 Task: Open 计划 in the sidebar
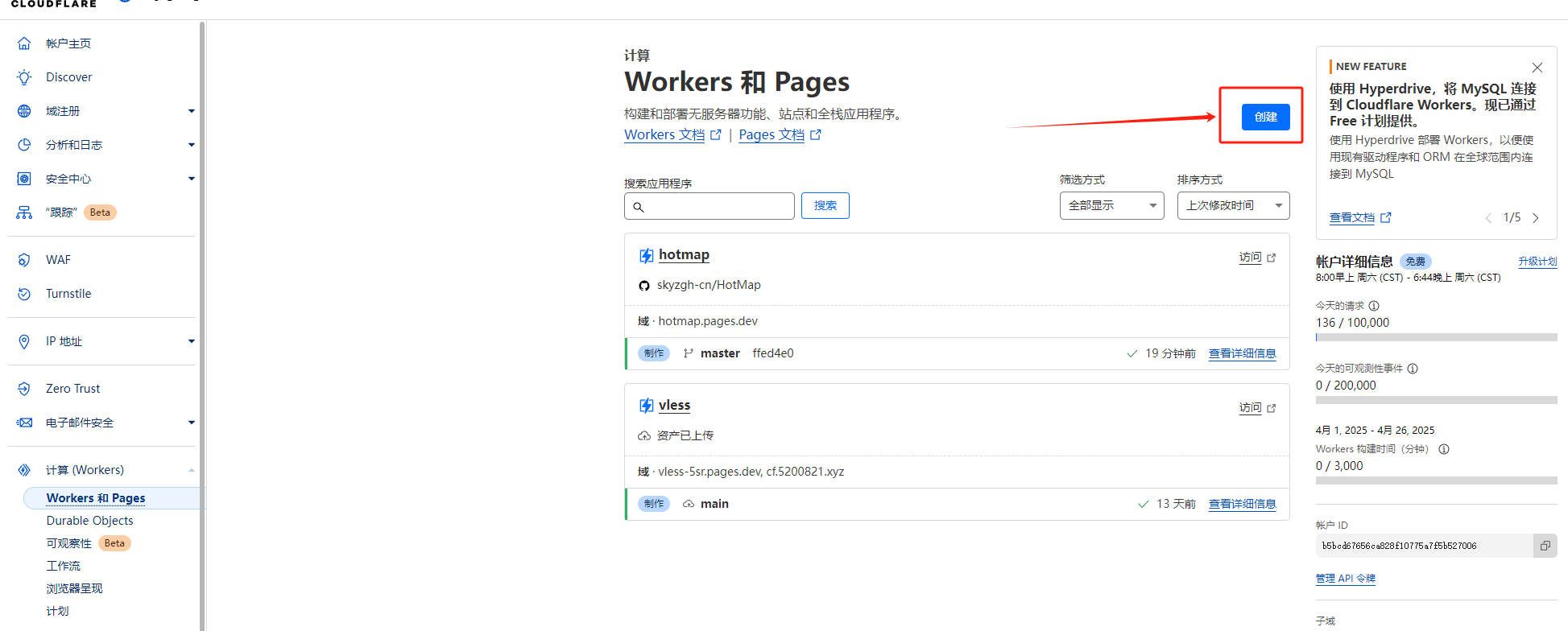click(57, 611)
